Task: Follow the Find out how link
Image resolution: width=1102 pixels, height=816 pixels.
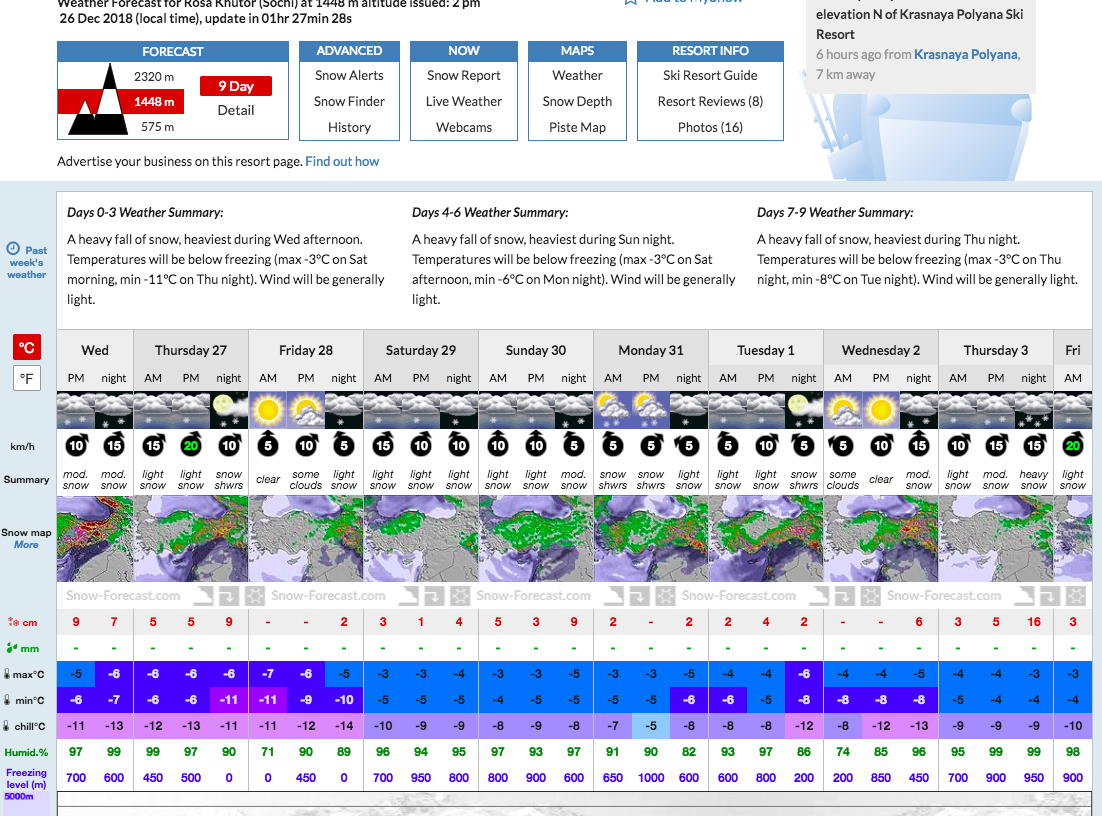Action: 342,161
